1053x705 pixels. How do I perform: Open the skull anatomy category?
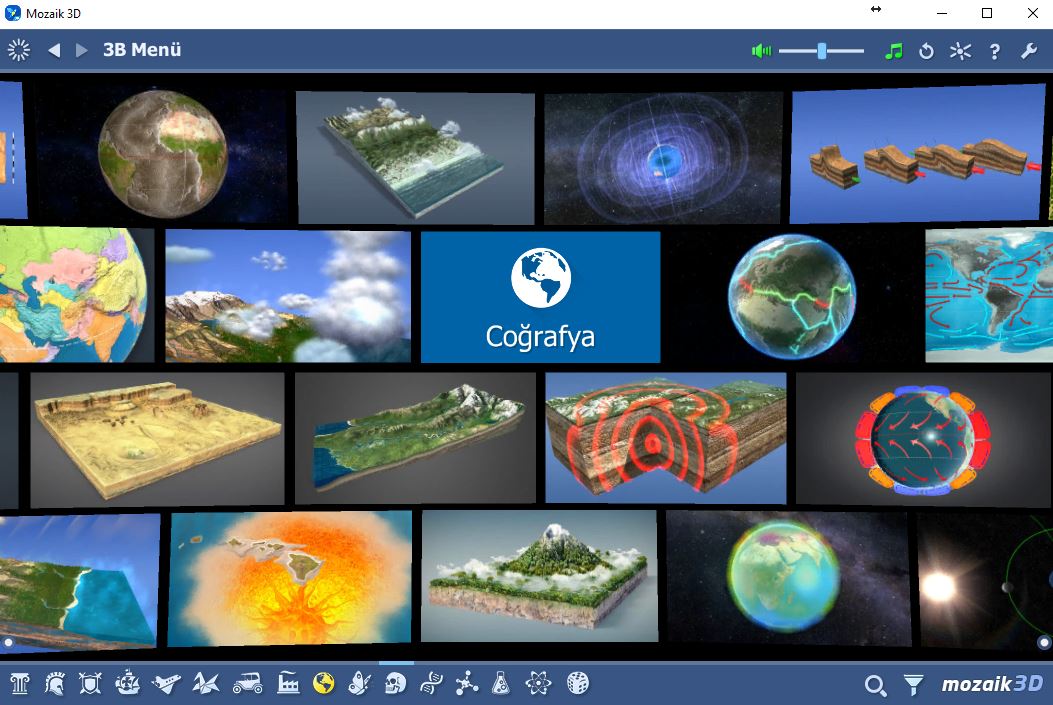(x=396, y=684)
